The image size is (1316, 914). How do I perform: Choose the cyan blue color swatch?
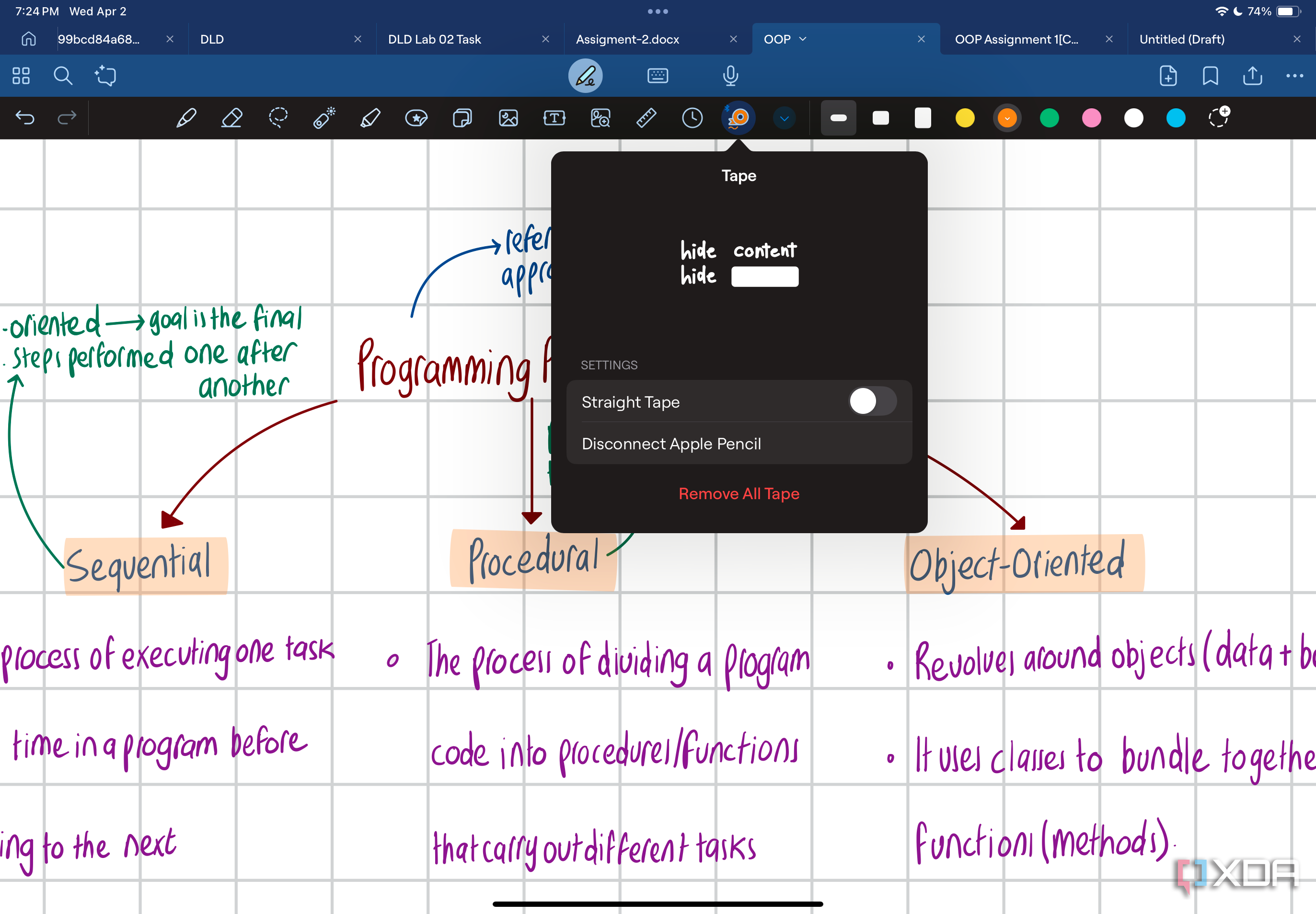[1176, 118]
